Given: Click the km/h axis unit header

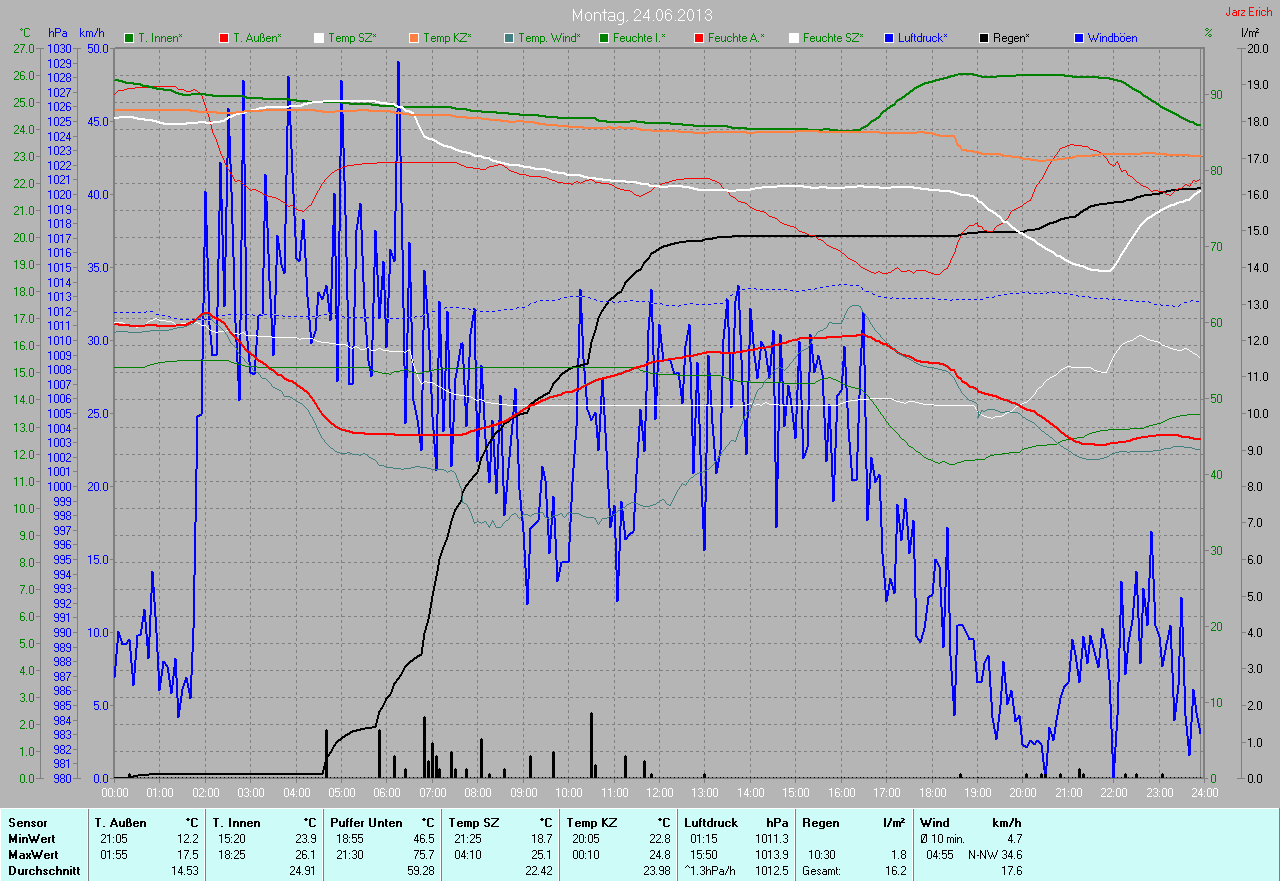Looking at the screenshot, I should coord(91,33).
